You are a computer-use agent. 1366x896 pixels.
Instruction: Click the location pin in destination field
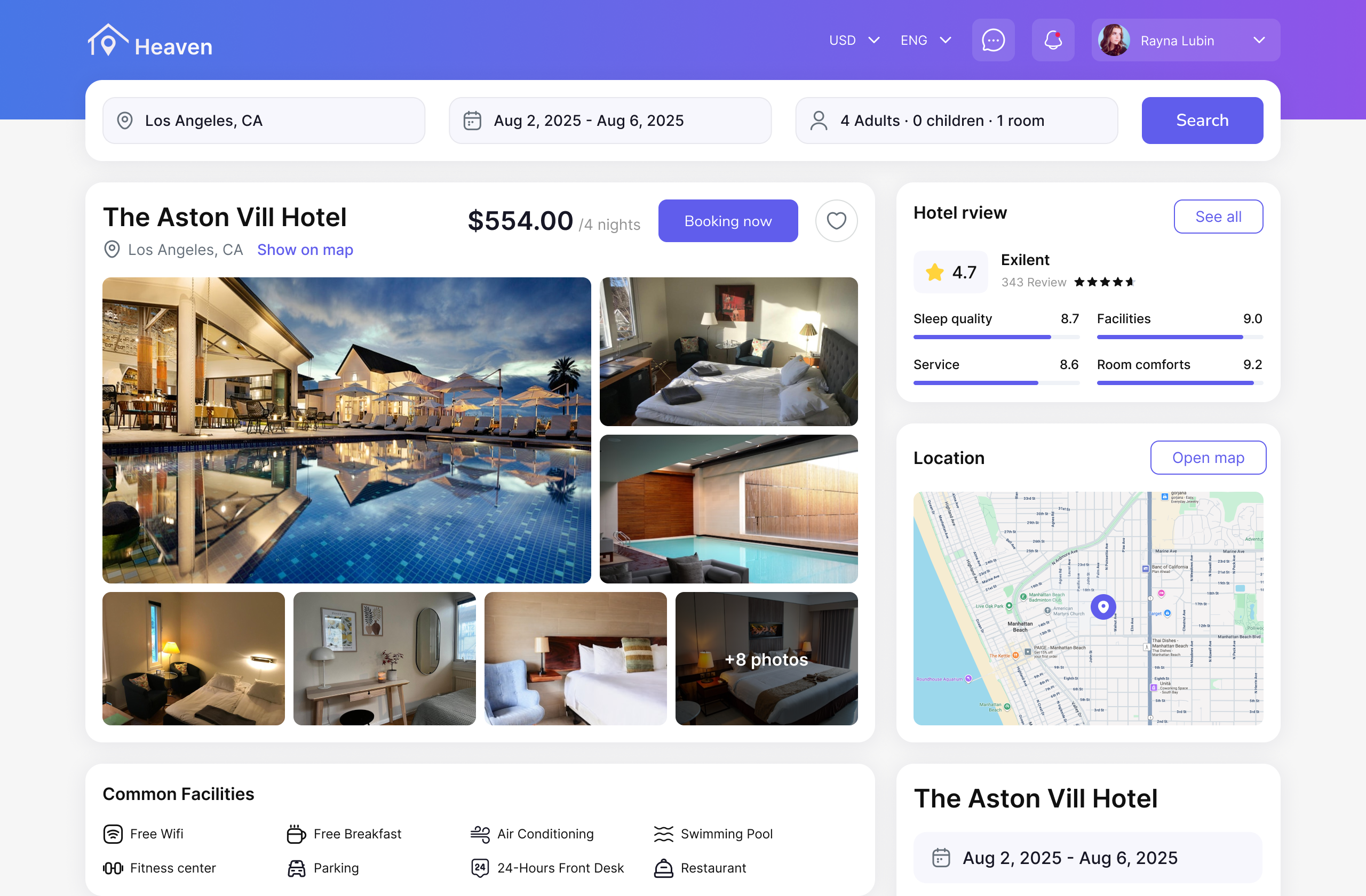124,121
